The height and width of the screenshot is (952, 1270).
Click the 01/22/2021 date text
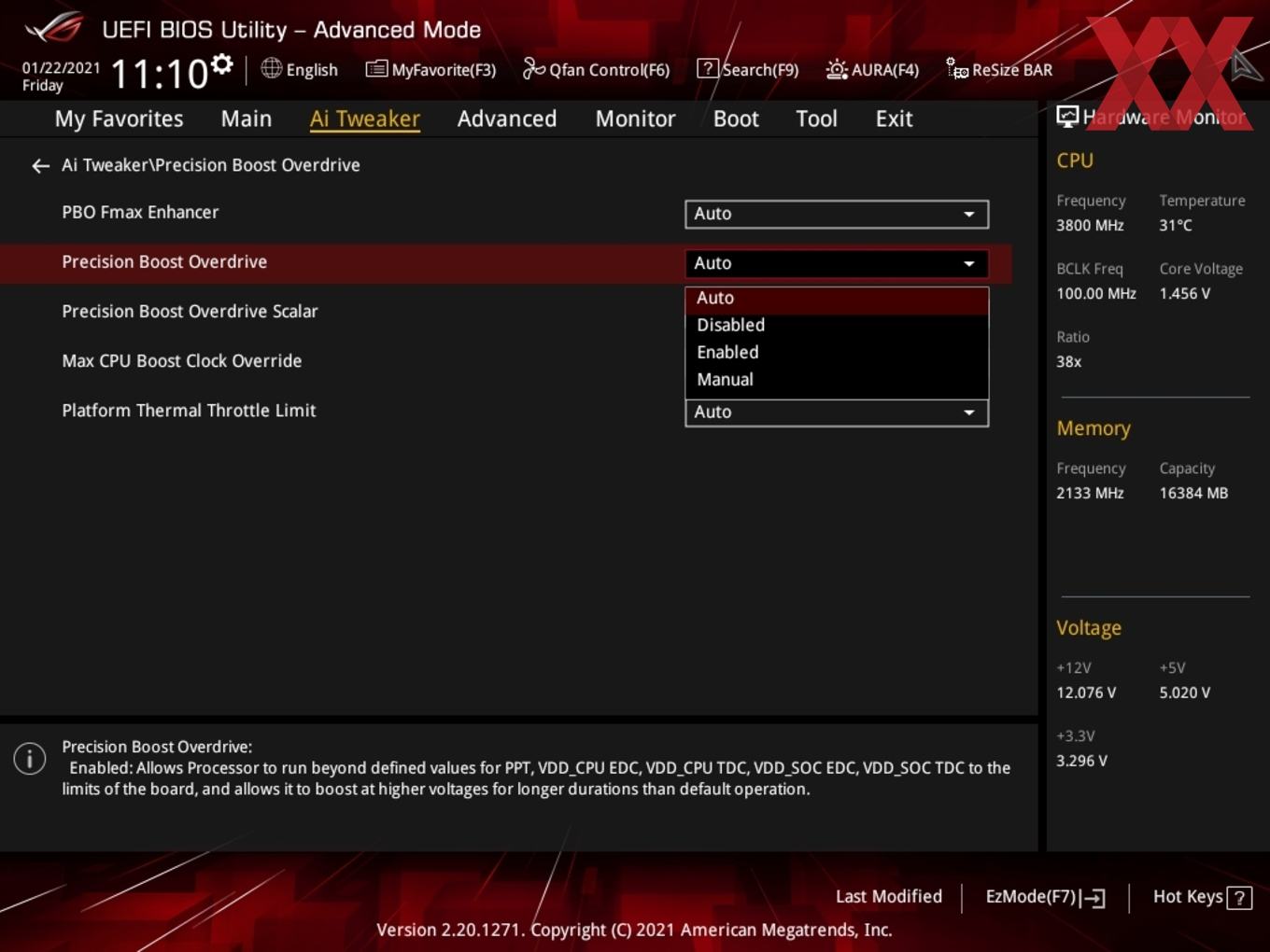[x=61, y=68]
